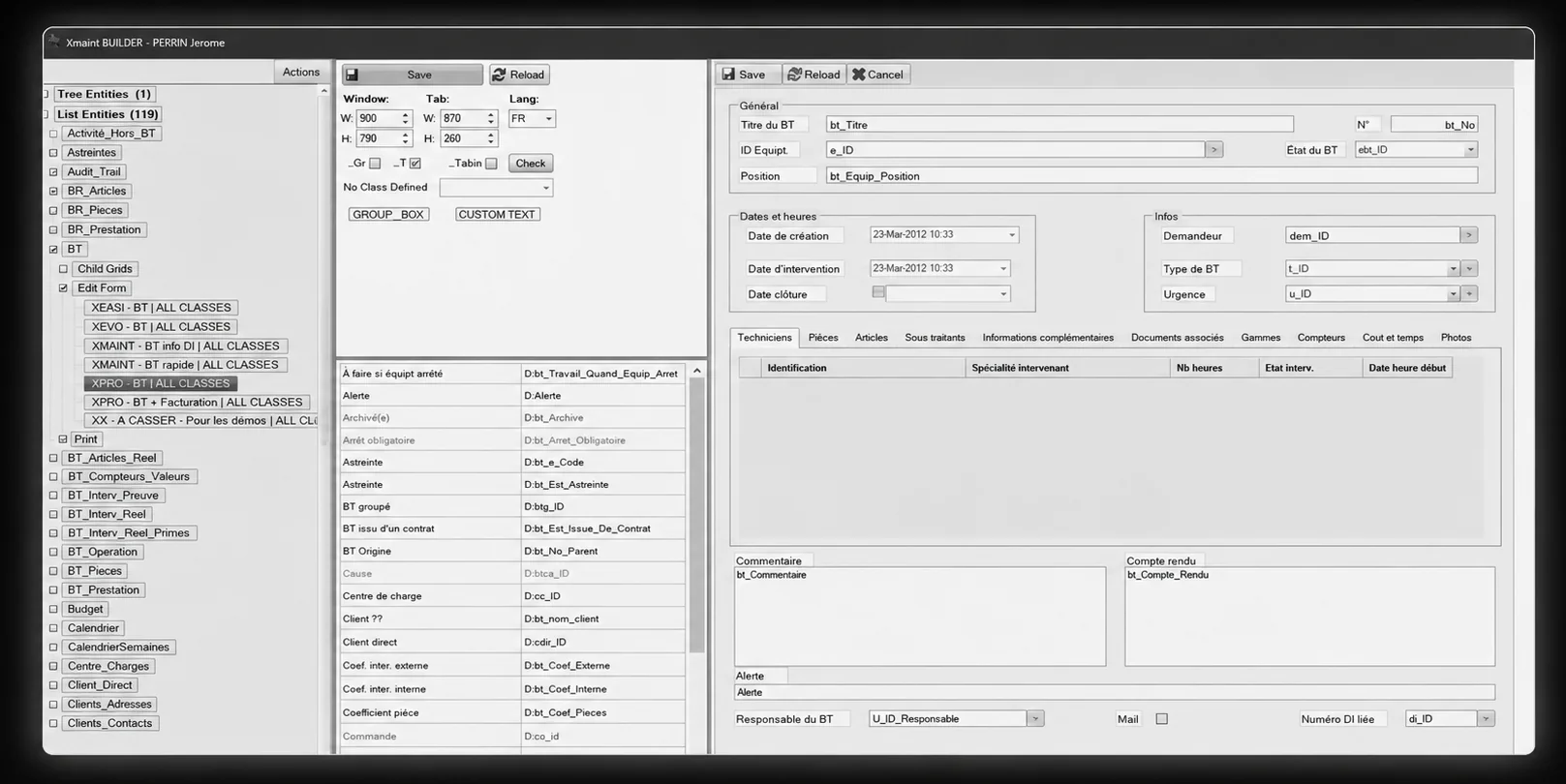
Task: Click the Tab height spinner arrows
Action: [x=490, y=139]
